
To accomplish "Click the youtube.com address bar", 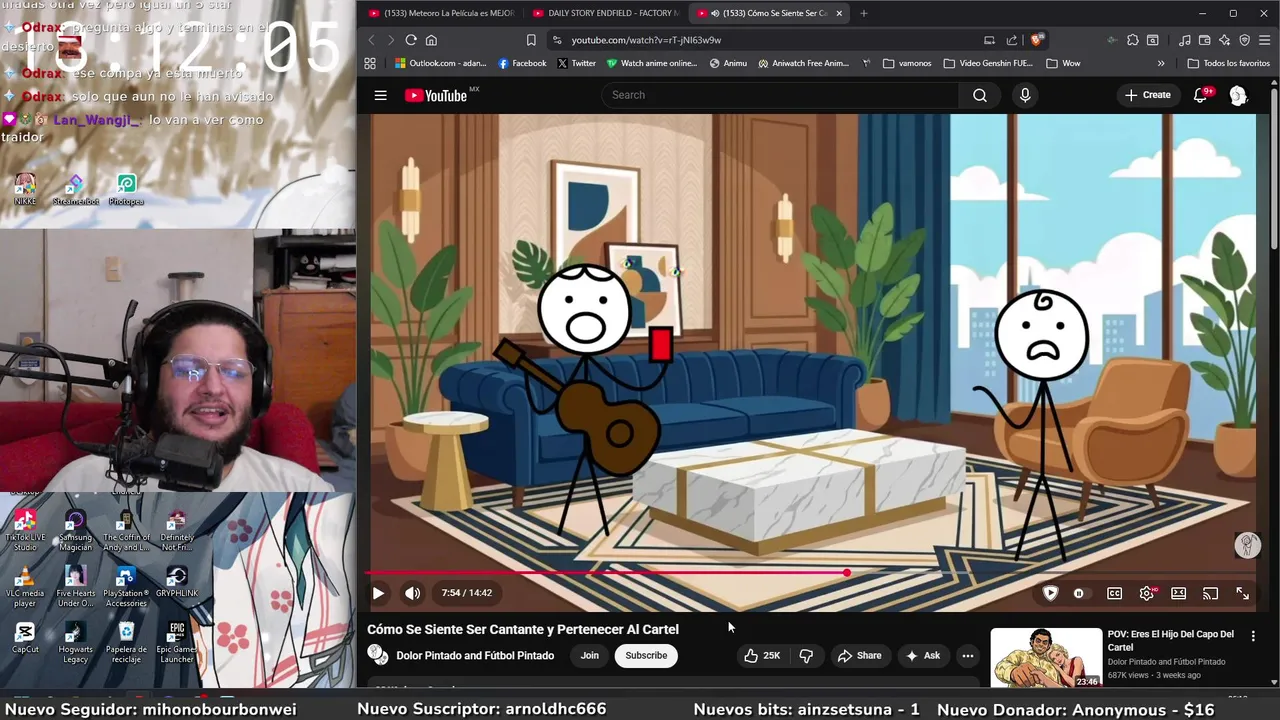I will pyautogui.click(x=765, y=40).
